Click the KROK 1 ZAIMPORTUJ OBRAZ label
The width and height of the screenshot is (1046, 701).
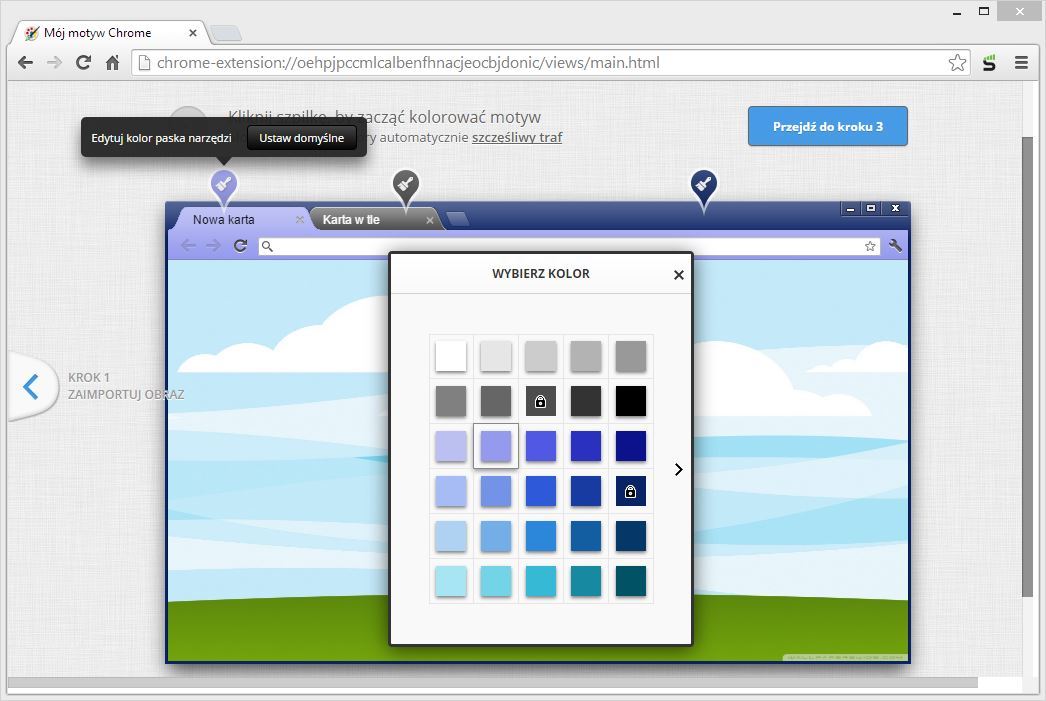coord(126,386)
